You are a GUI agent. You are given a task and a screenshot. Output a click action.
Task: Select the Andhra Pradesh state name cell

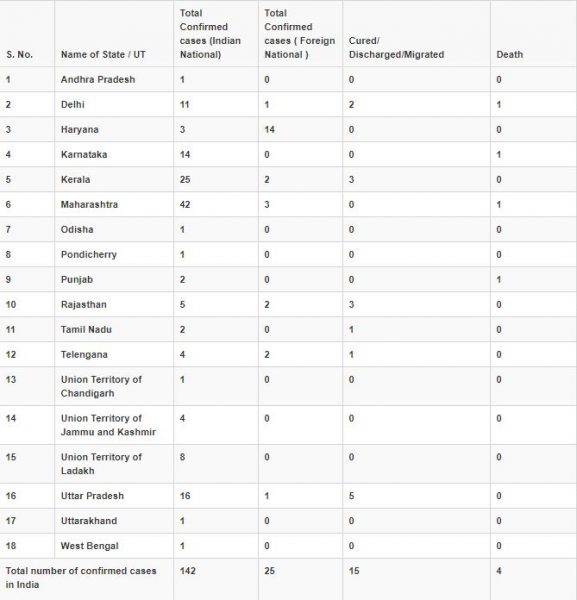point(98,80)
